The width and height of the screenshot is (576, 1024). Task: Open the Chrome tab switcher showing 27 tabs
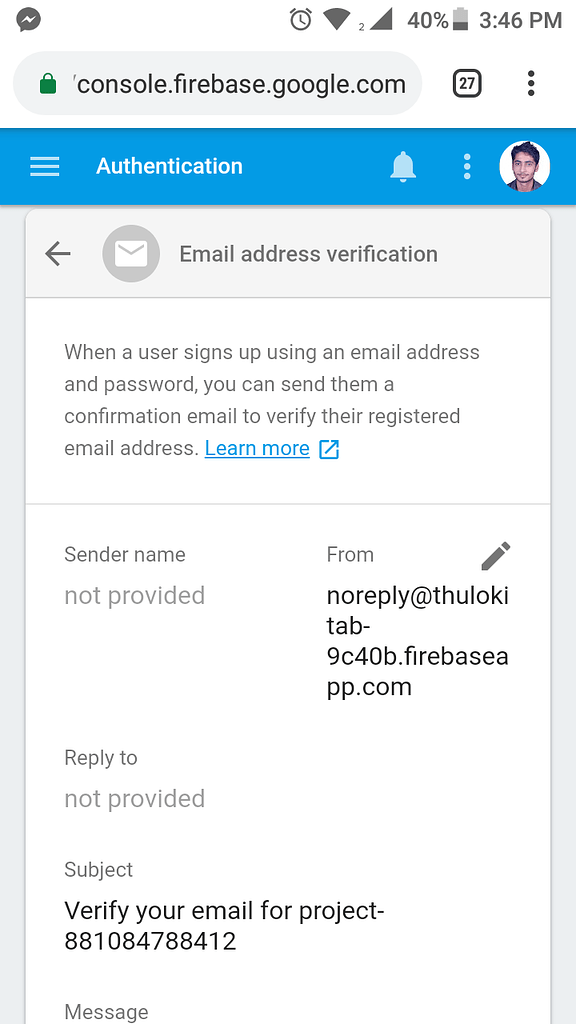coord(466,83)
